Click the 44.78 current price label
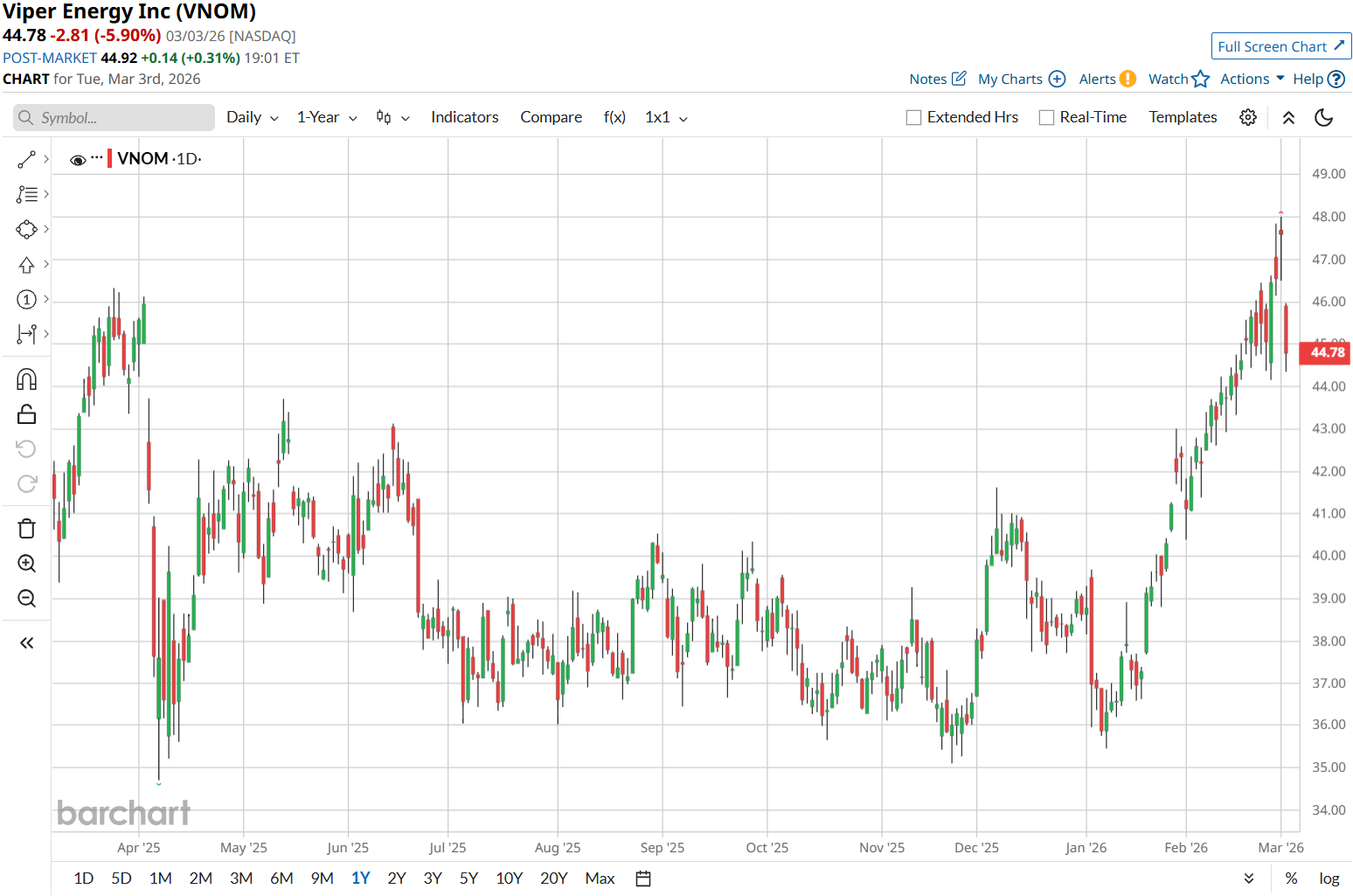The width and height of the screenshot is (1353, 896). (1326, 352)
